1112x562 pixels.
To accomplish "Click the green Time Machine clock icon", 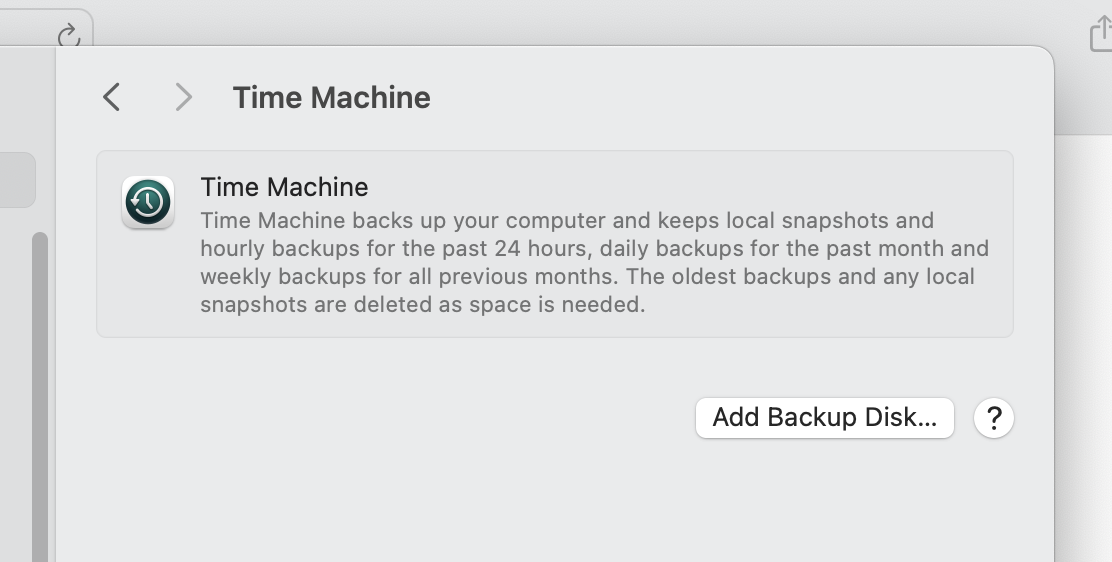I will (148, 202).
